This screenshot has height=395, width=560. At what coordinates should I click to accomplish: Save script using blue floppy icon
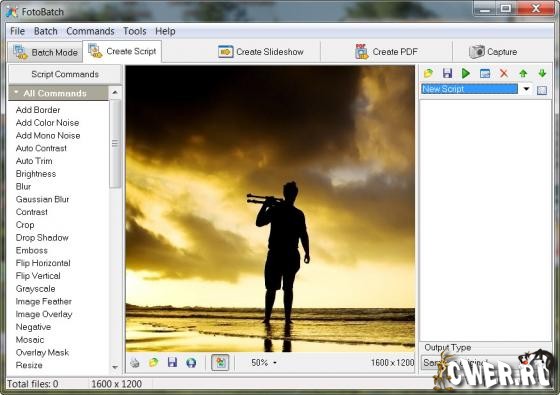pyautogui.click(x=447, y=73)
